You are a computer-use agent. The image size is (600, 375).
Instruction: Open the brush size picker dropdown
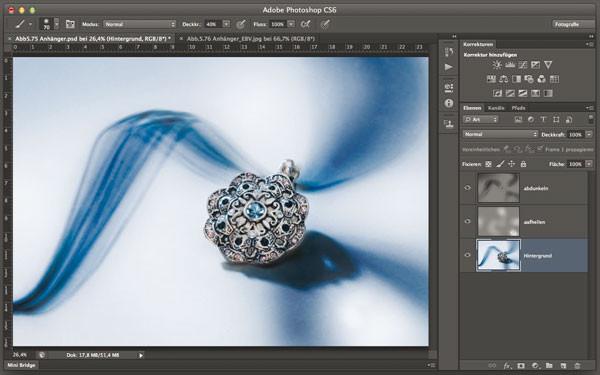click(57, 24)
